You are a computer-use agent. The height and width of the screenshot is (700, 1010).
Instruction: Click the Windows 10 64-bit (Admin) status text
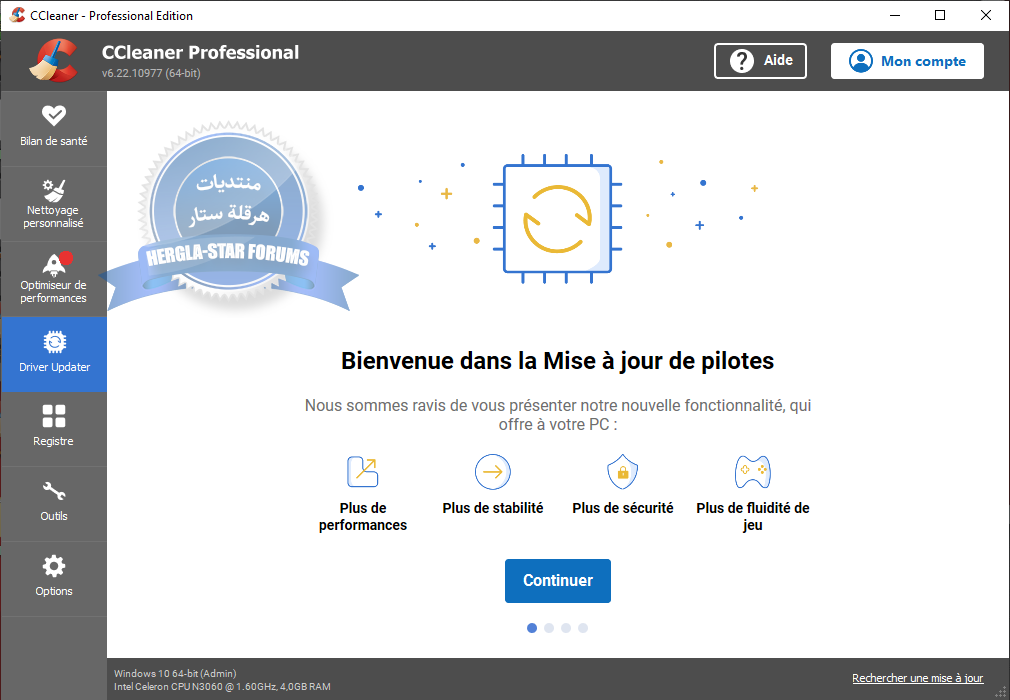click(x=175, y=673)
